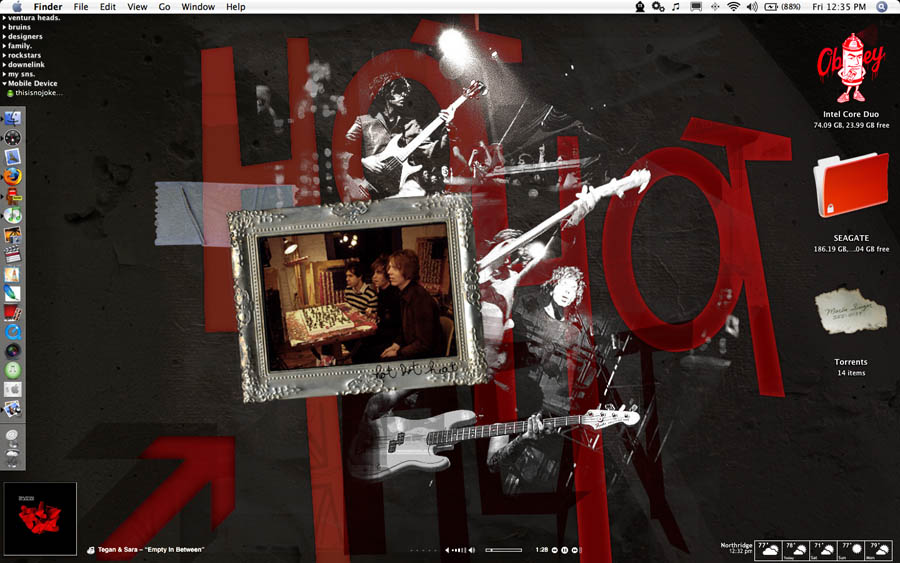Click the 'Northridge' weather location
This screenshot has width=900, height=563.
tap(736, 545)
